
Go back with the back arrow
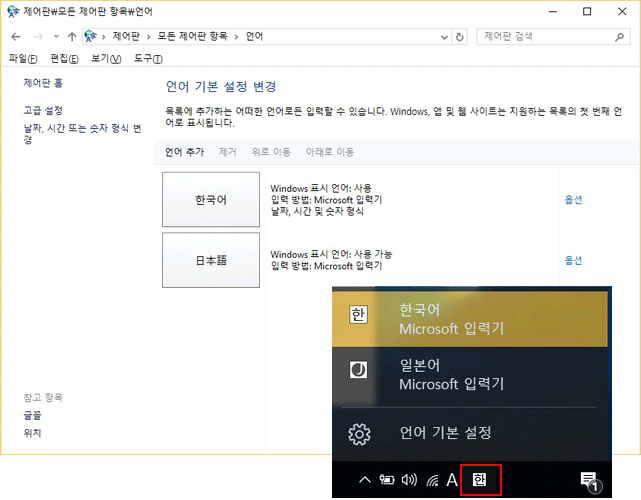[x=16, y=37]
